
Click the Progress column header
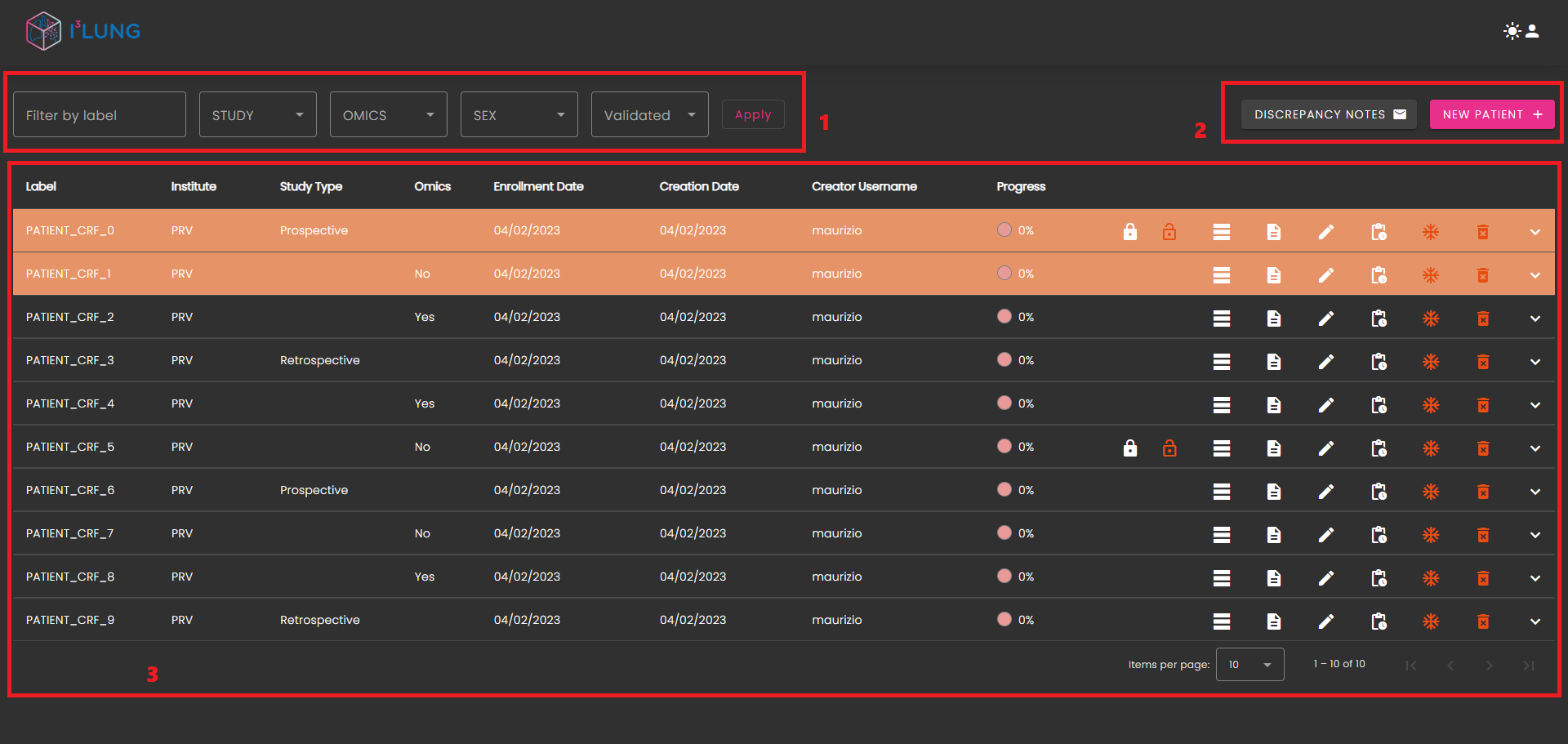1021,187
